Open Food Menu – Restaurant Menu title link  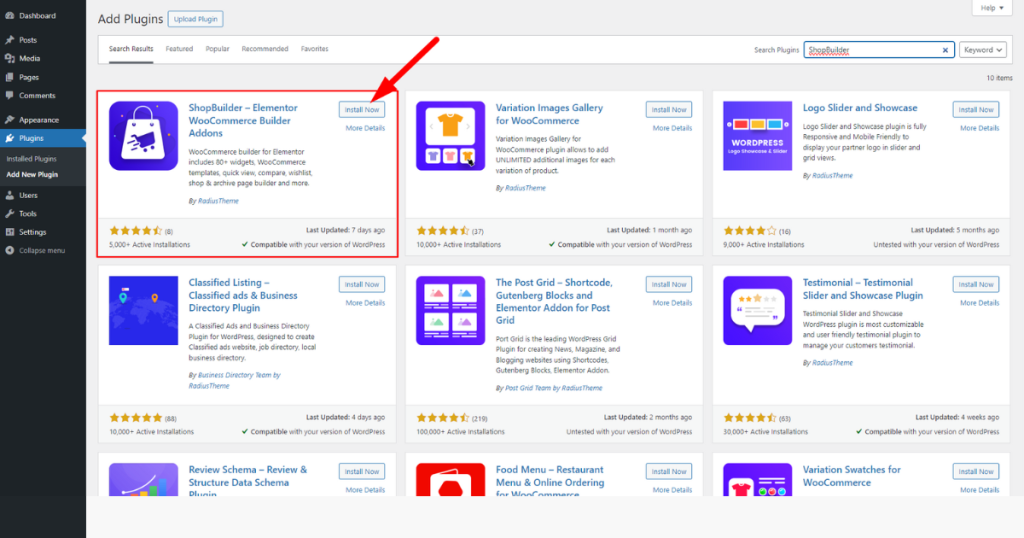(x=549, y=482)
